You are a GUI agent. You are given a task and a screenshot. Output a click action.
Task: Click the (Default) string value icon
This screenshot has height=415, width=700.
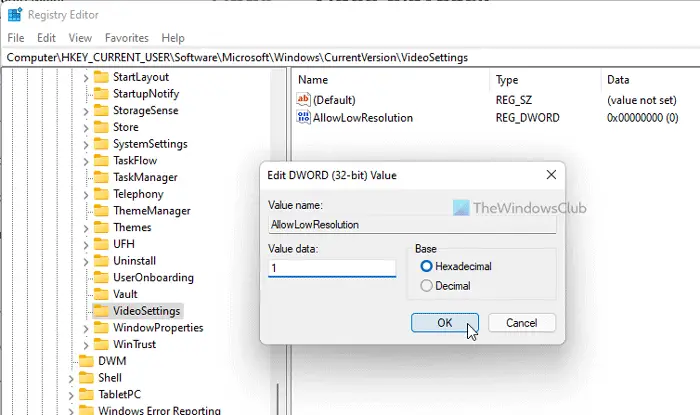[304, 100]
